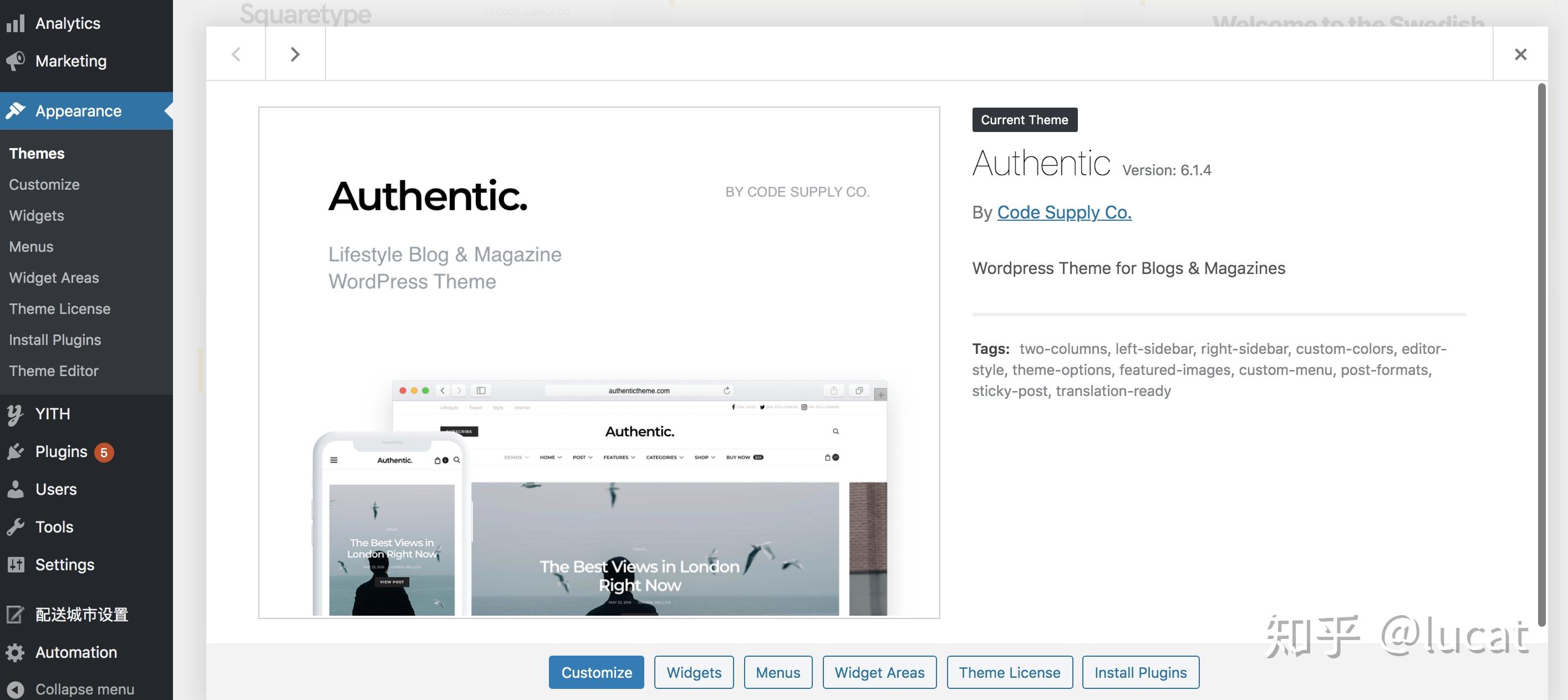The image size is (1568, 700).
Task: Click the Version: 6.1.4 text
Action: click(1167, 170)
